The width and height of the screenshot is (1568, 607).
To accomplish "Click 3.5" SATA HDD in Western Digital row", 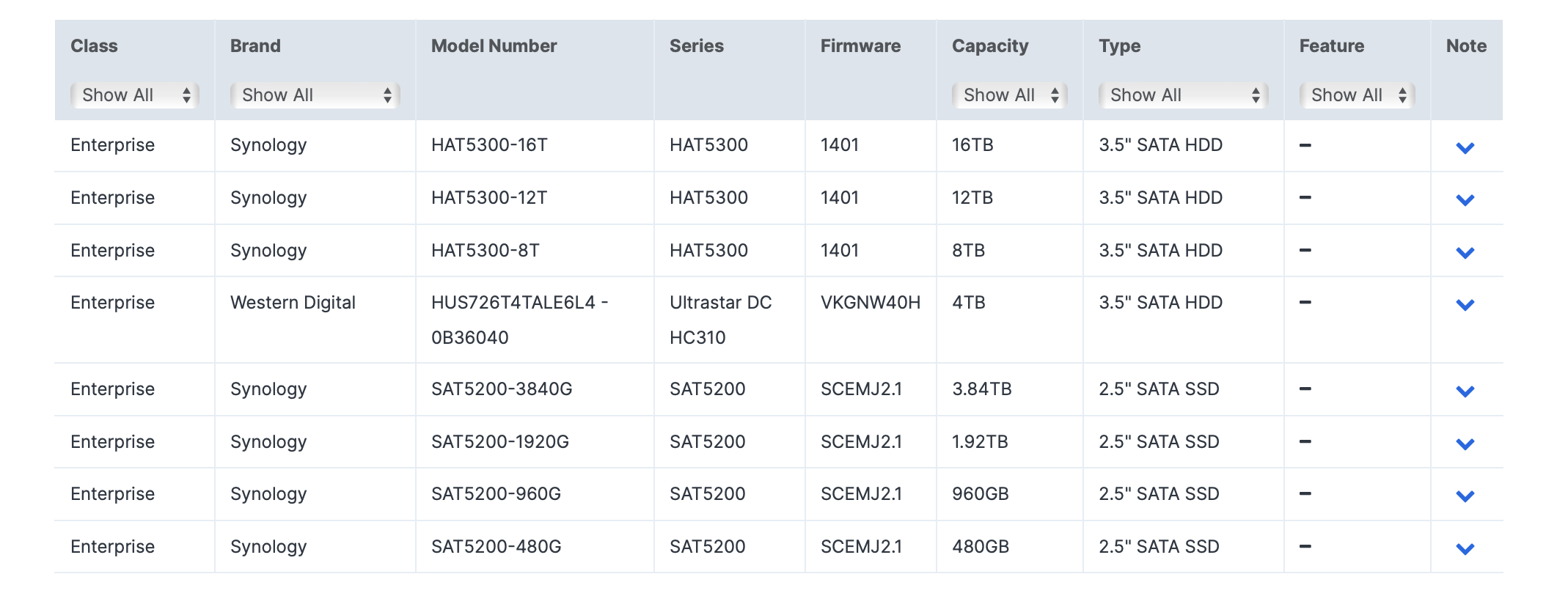I will tap(1160, 303).
